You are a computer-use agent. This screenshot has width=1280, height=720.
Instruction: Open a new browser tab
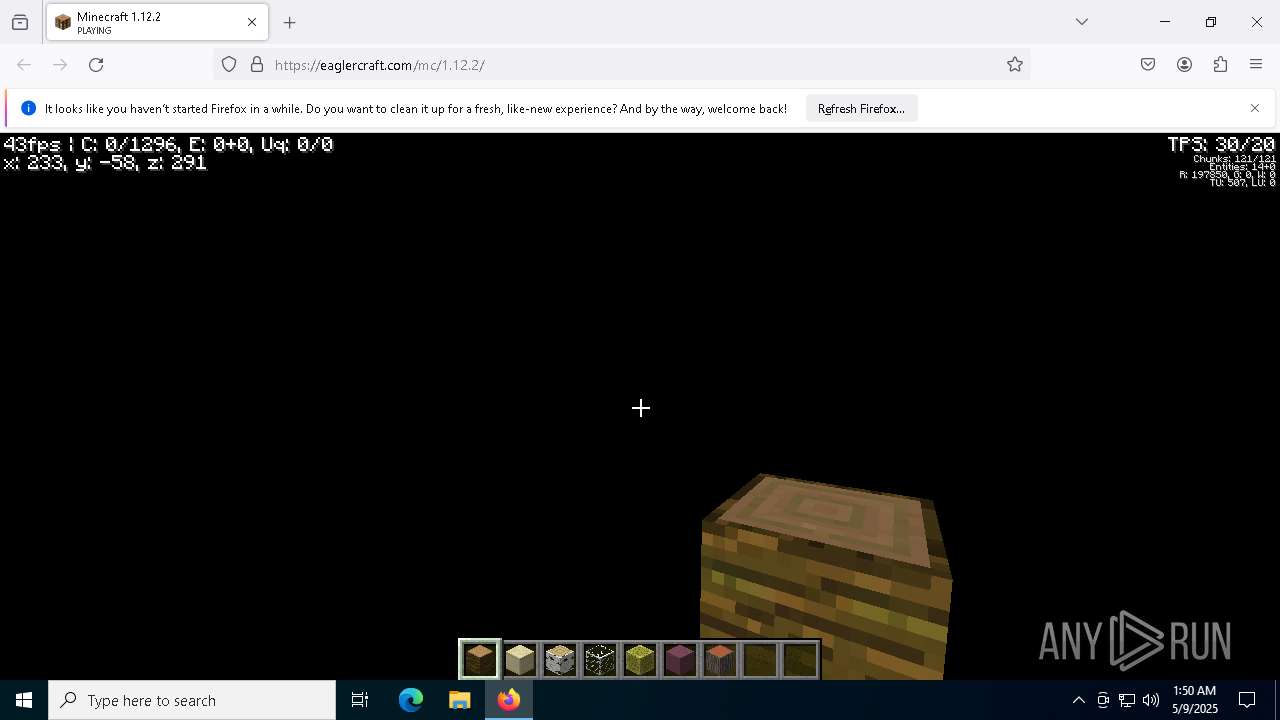(290, 22)
